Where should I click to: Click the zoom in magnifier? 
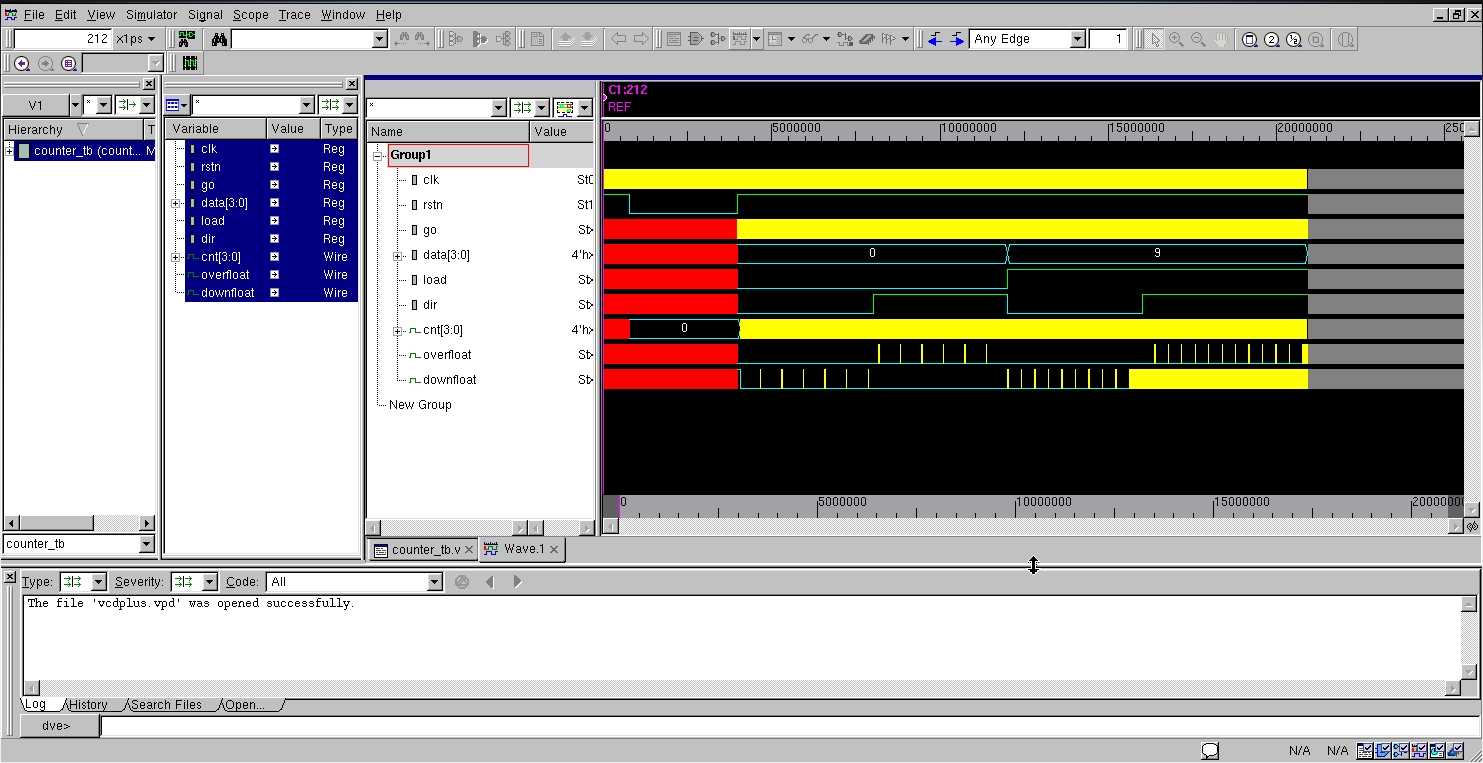(1176, 39)
